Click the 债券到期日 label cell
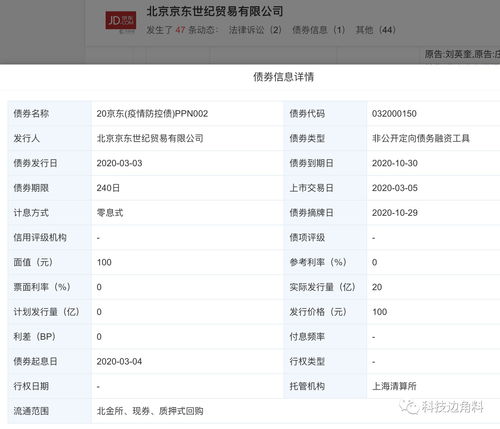 (x=325, y=163)
